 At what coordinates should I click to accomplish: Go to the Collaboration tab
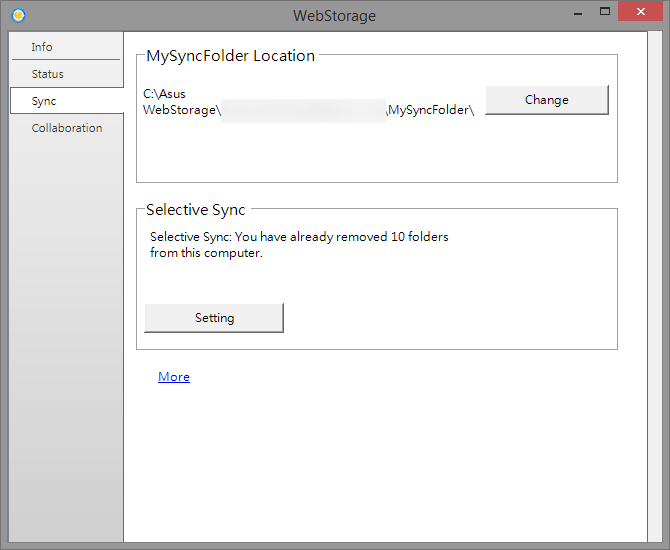(66, 128)
